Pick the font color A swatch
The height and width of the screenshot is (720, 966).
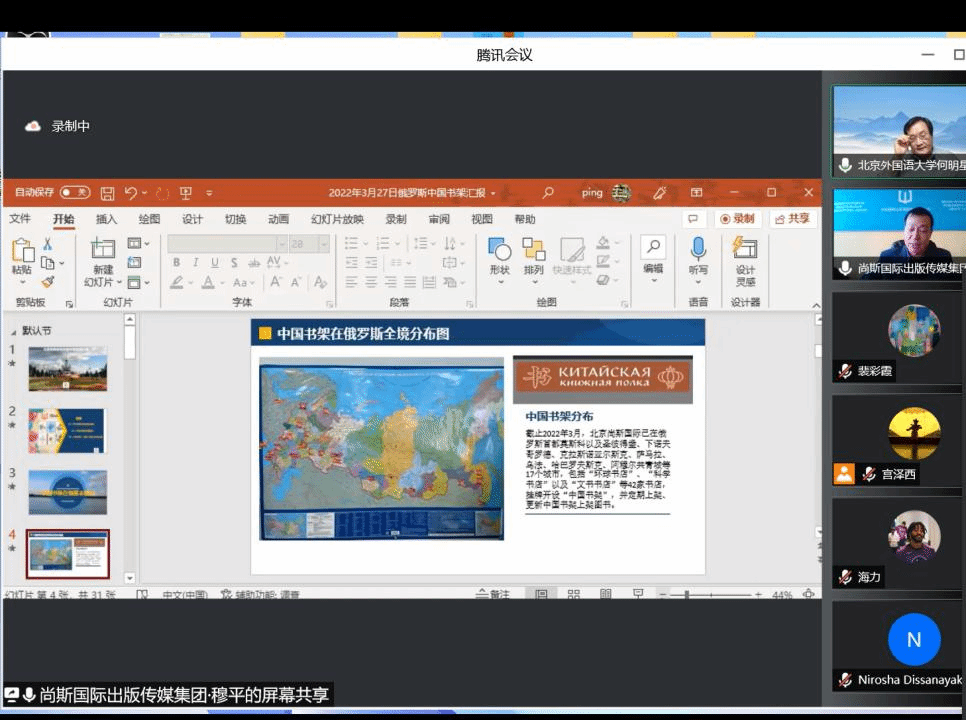208,283
